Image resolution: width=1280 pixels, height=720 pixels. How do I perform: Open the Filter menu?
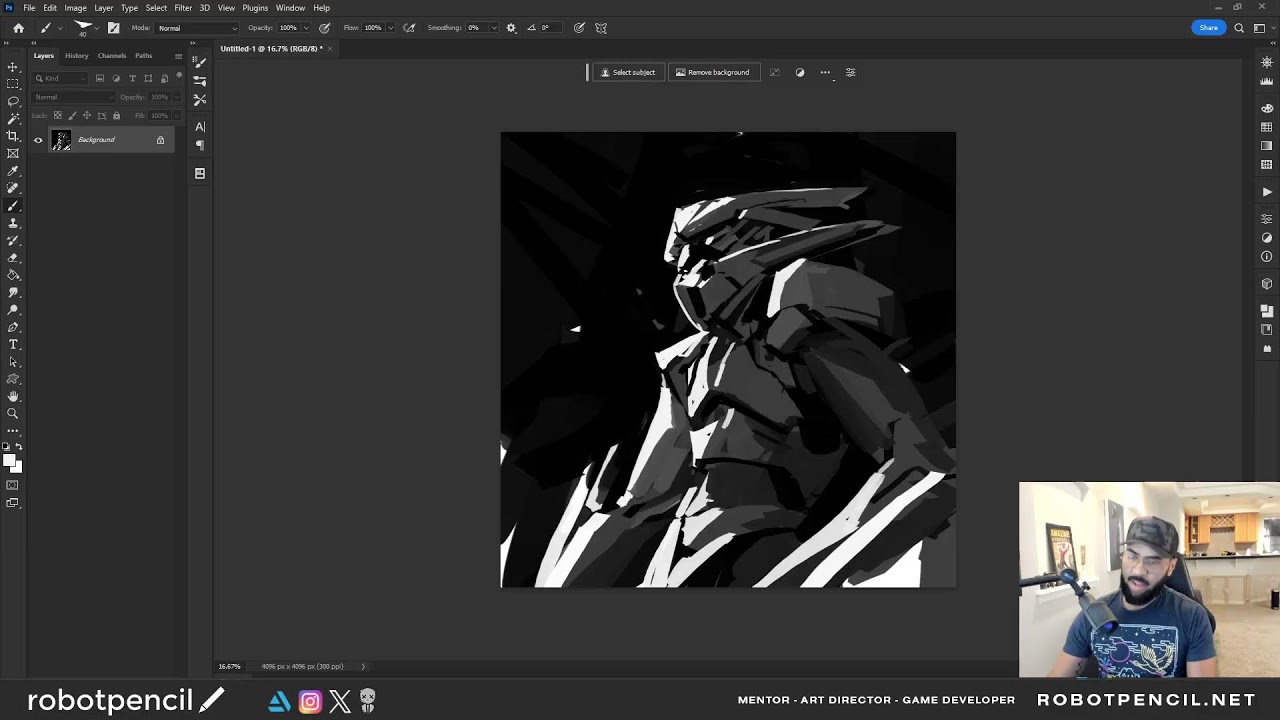[x=183, y=8]
